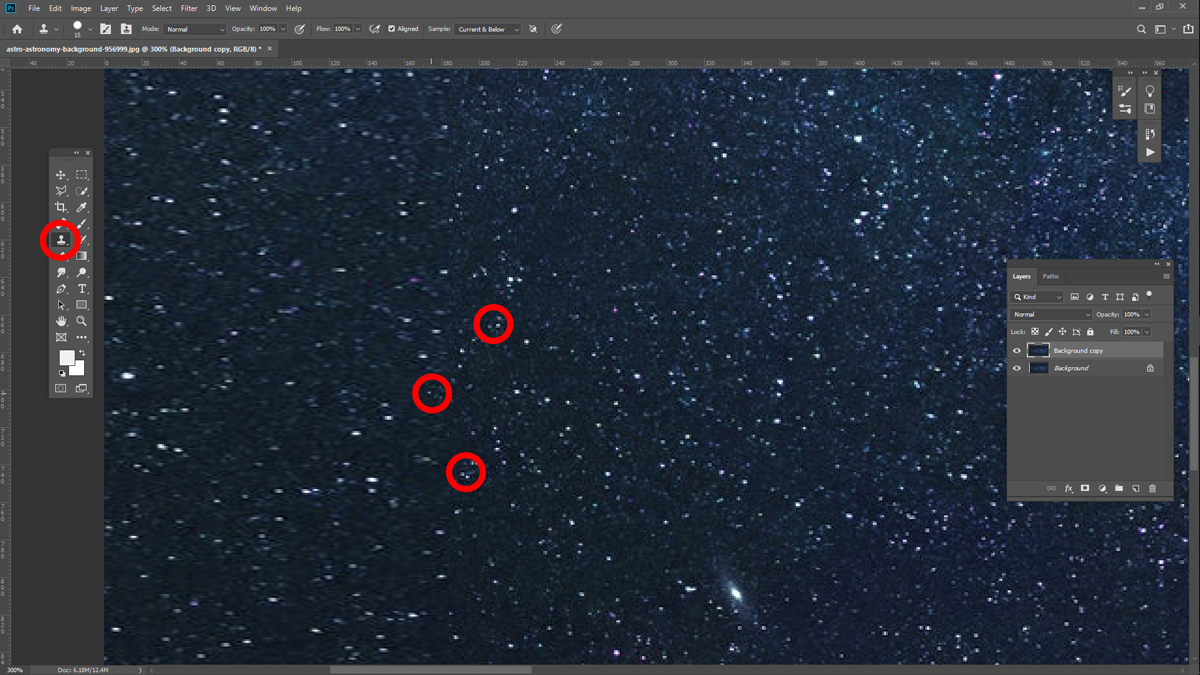Toggle the Aligned checkbox
This screenshot has width=1200, height=675.
[391, 29]
